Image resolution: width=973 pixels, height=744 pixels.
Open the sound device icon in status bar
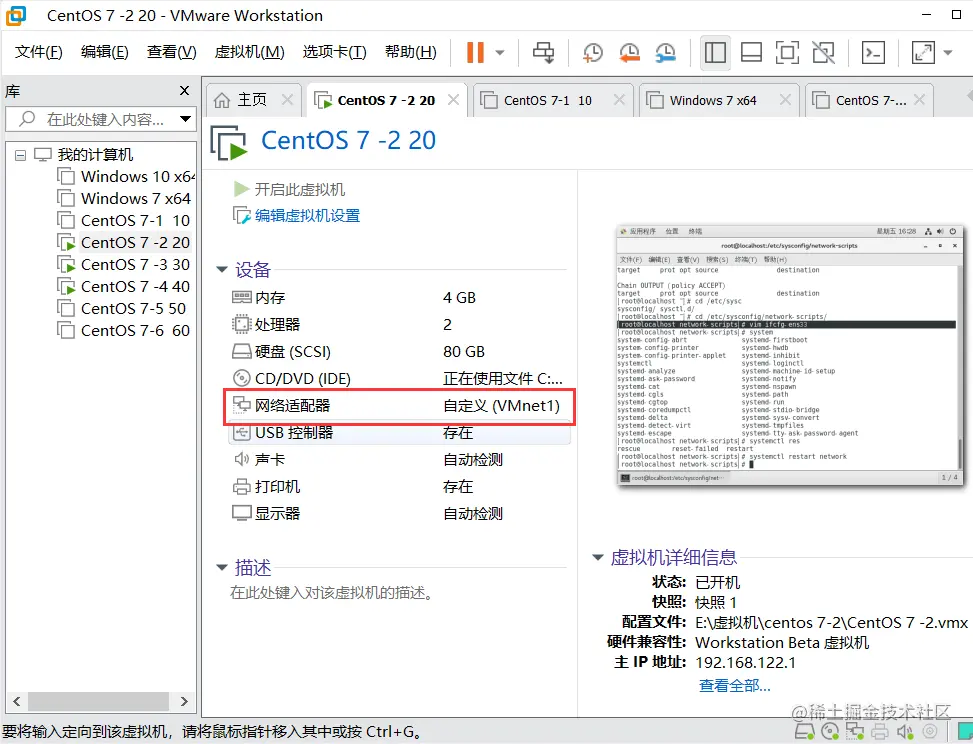coord(905,731)
